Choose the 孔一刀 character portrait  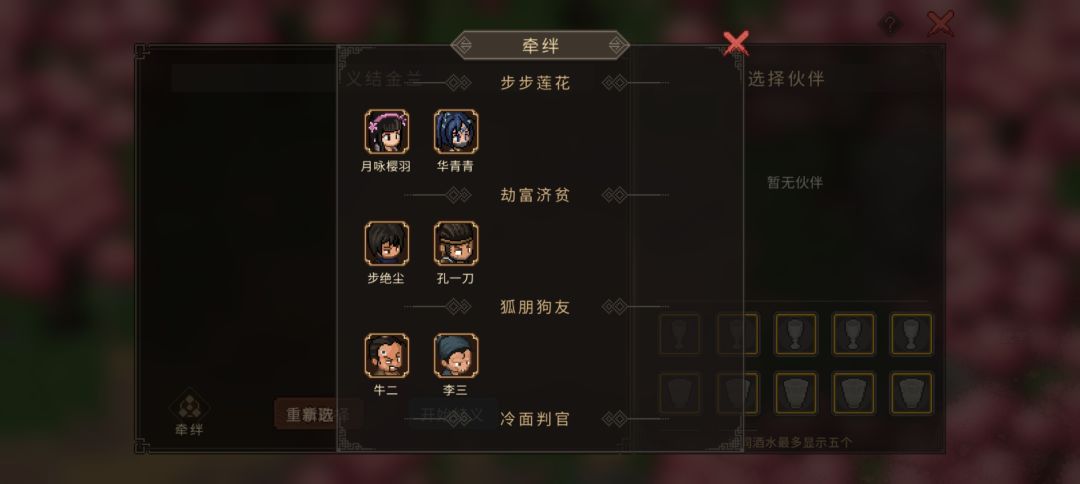point(456,243)
